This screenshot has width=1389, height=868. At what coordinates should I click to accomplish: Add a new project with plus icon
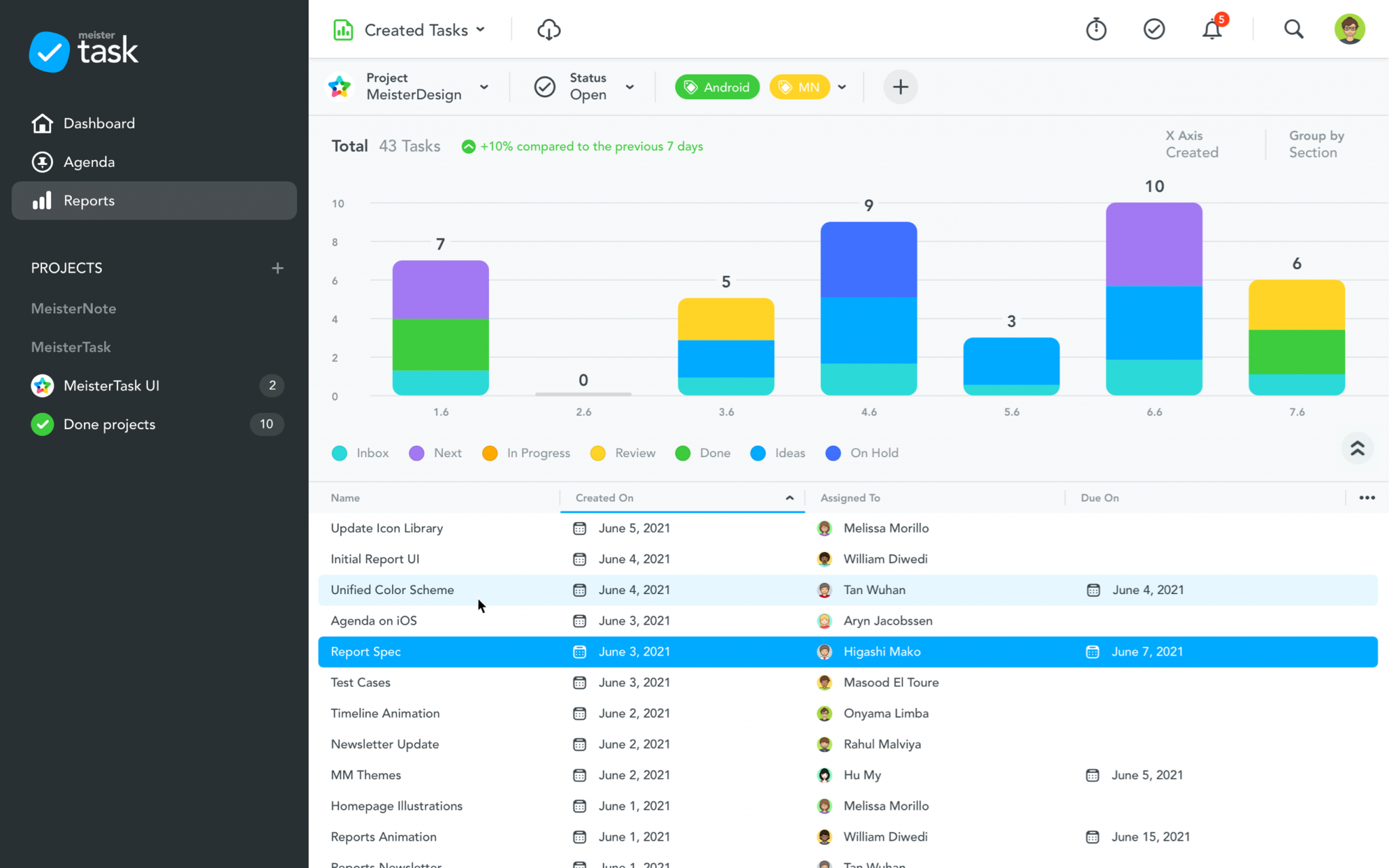(x=277, y=268)
